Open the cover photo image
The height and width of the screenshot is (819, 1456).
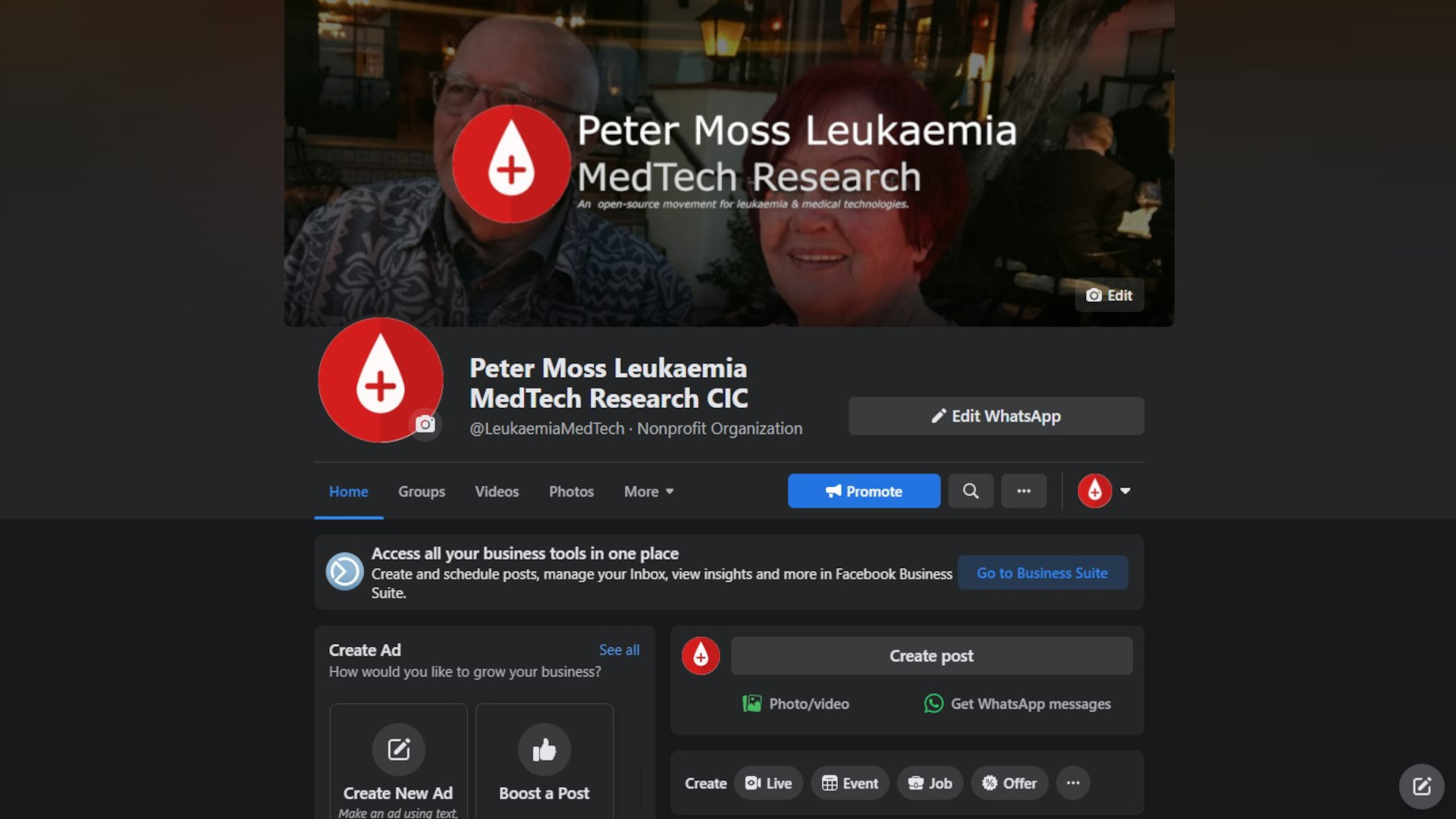click(729, 163)
